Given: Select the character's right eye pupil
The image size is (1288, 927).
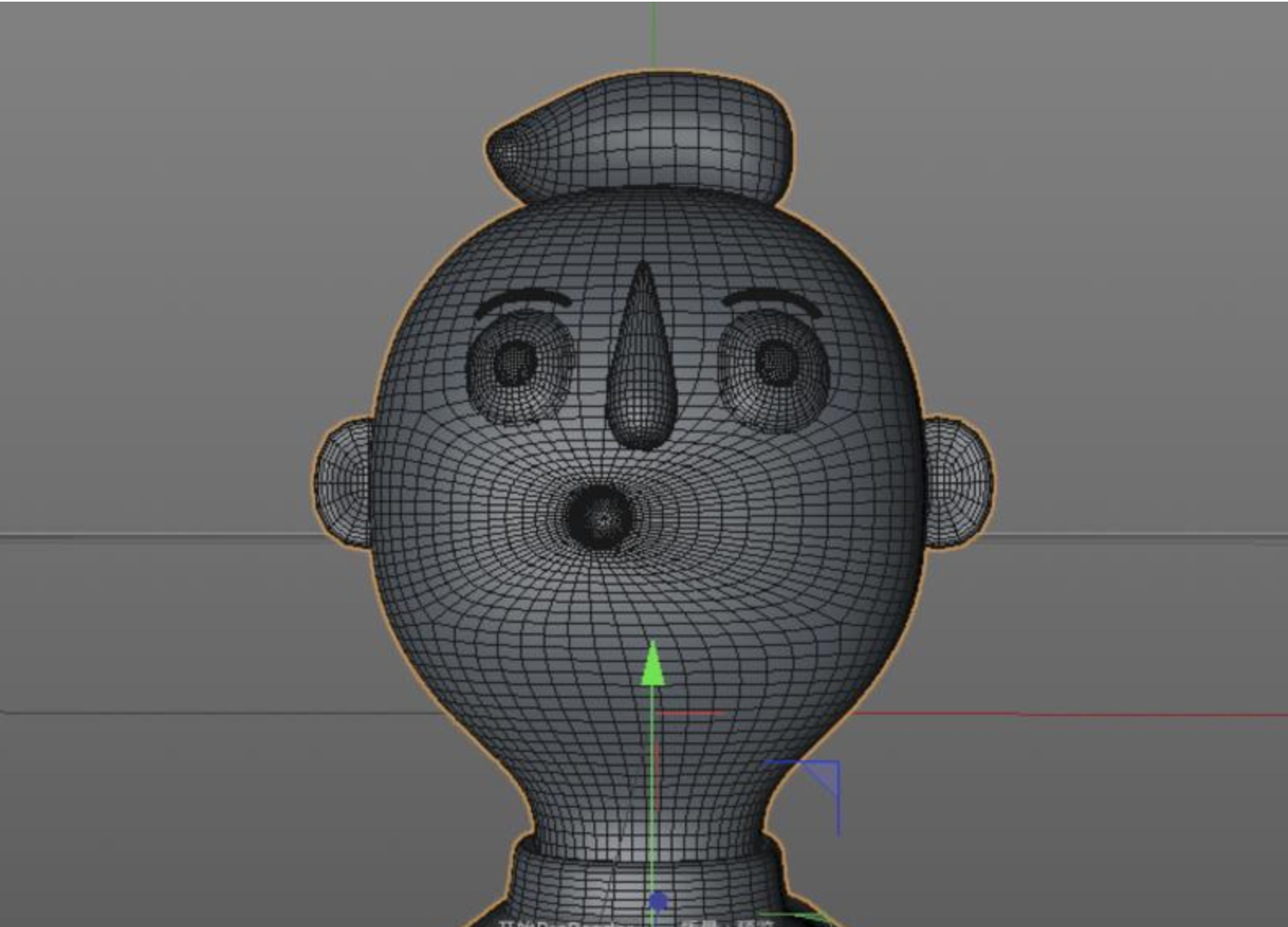Looking at the screenshot, I should (776, 360).
